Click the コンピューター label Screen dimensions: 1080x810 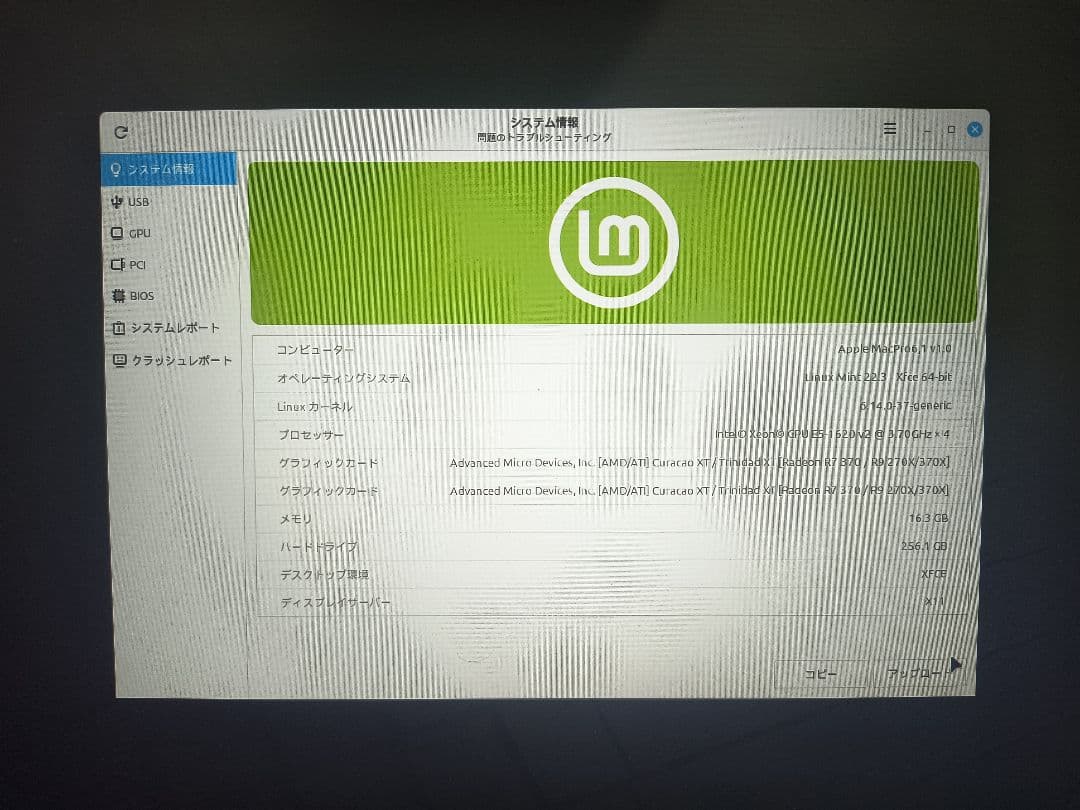(x=315, y=350)
